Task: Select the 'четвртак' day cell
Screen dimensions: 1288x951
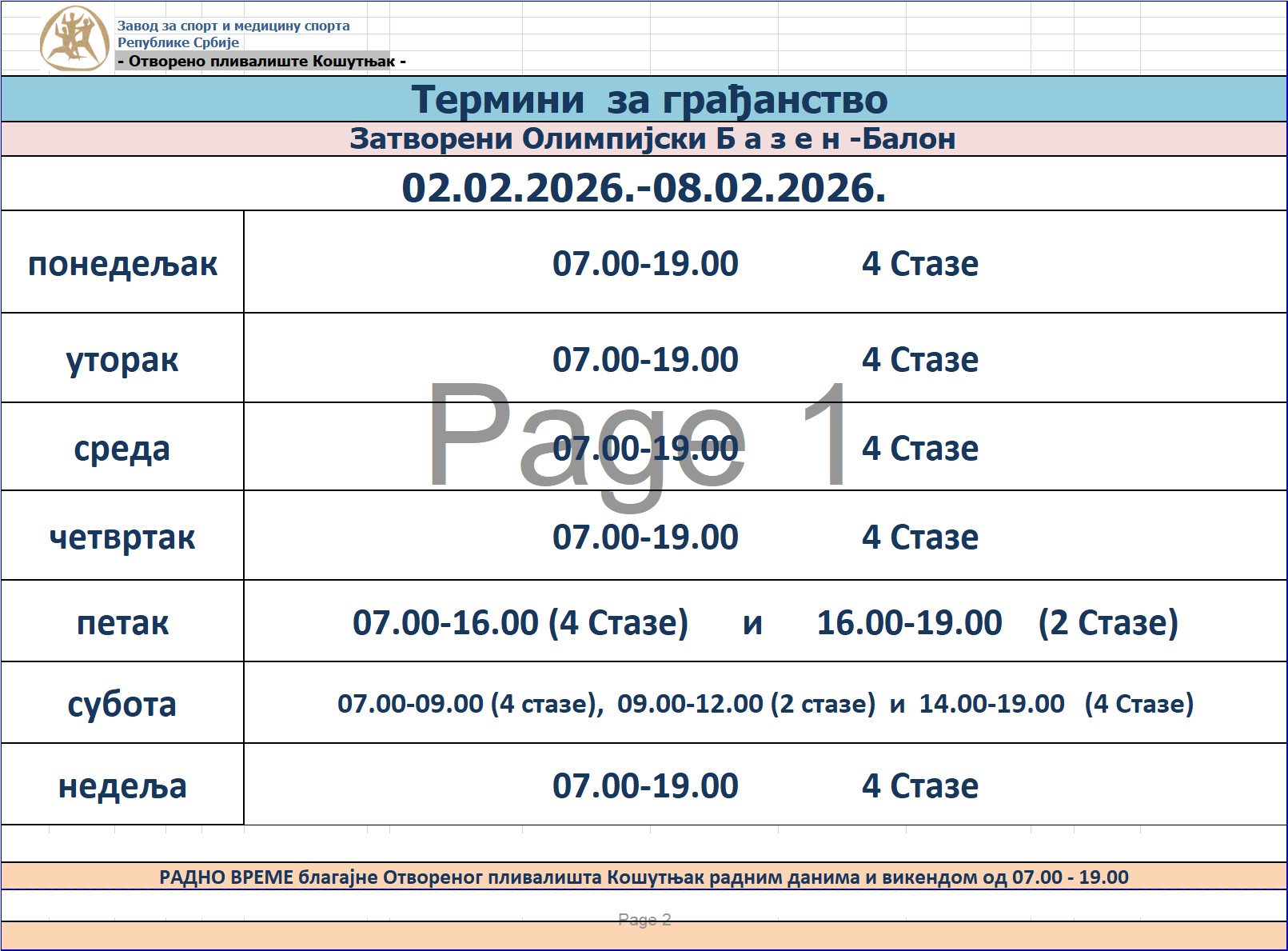Action: tap(122, 537)
